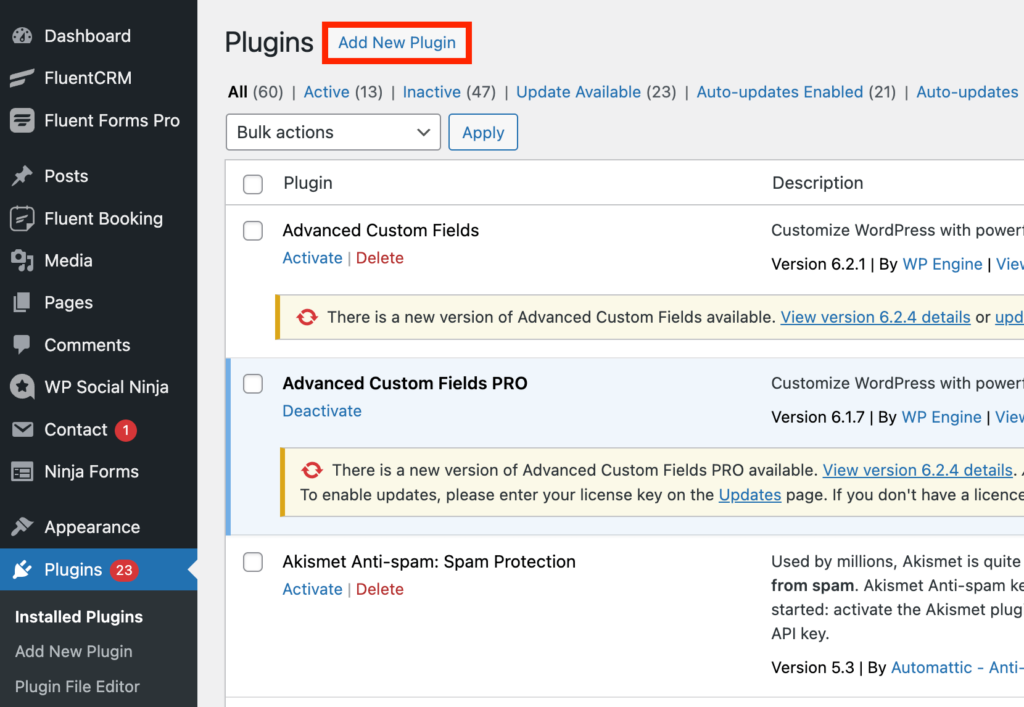The width and height of the screenshot is (1024, 707).
Task: Check the select-all checkbox in the header
Action: coord(253,184)
